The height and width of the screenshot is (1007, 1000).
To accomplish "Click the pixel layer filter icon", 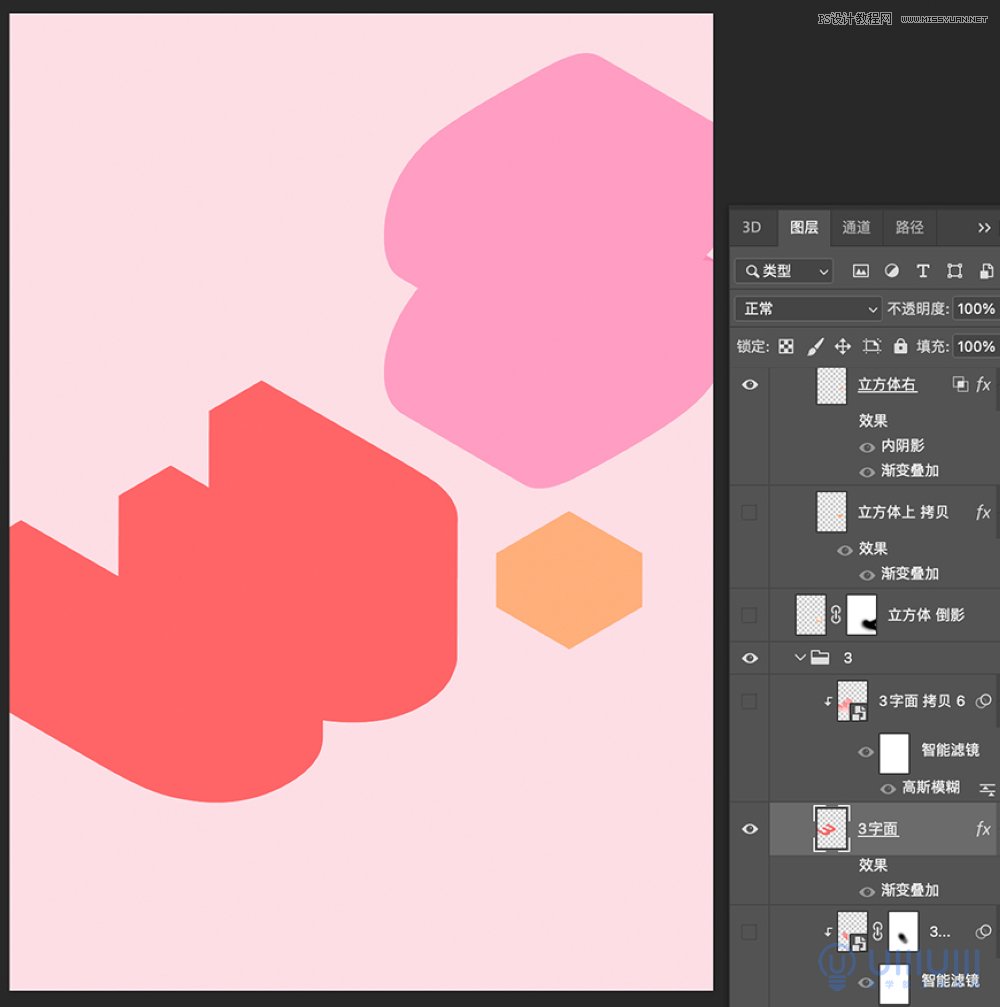I will [x=860, y=271].
